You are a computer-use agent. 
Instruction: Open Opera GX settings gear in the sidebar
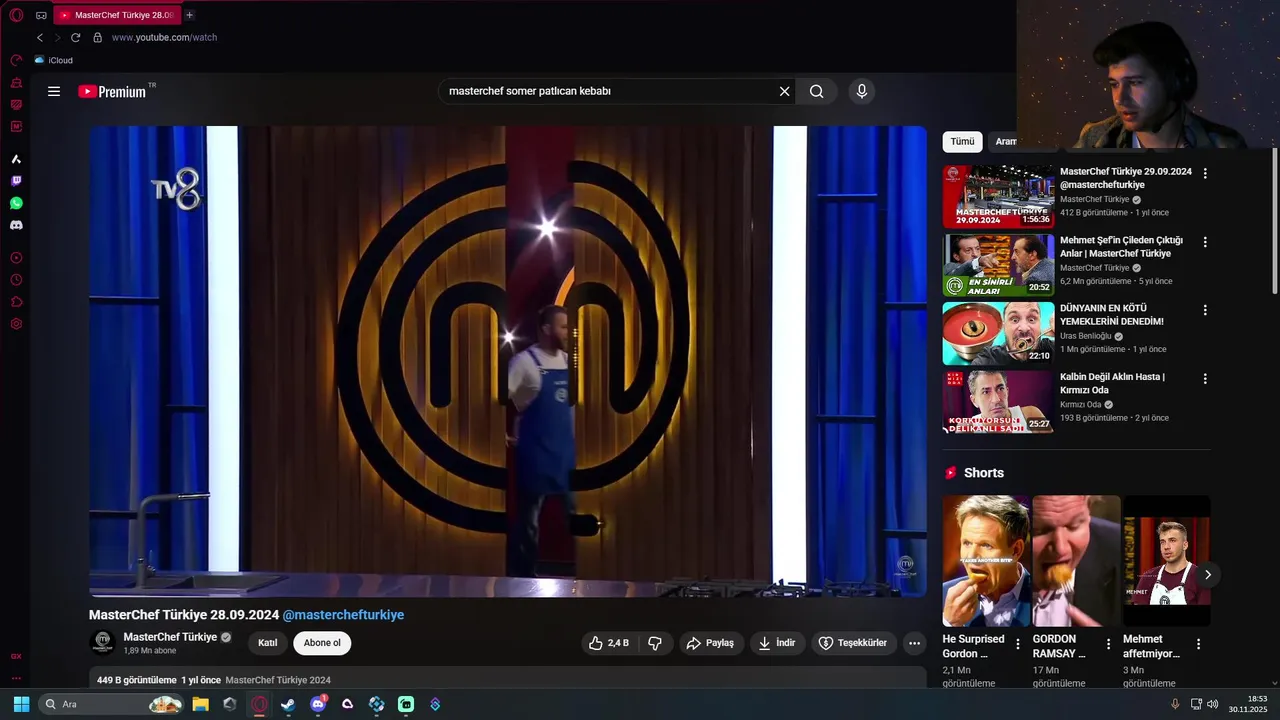[x=16, y=324]
